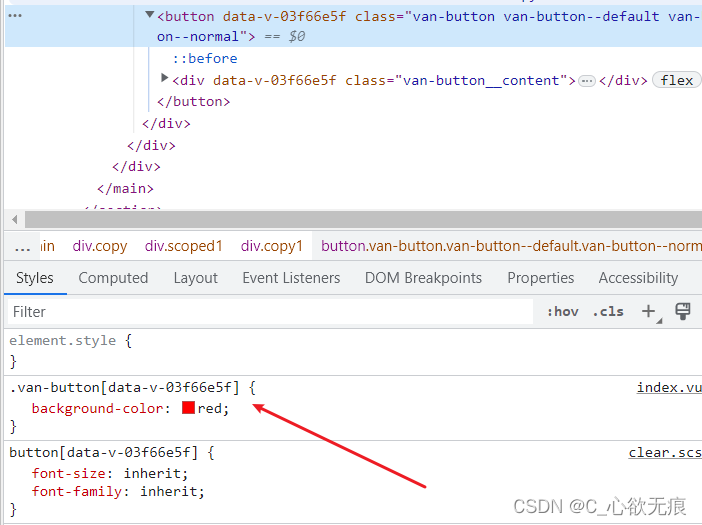The width and height of the screenshot is (702, 525).
Task: Expand the van-button__content div node
Action: click(x=165, y=79)
